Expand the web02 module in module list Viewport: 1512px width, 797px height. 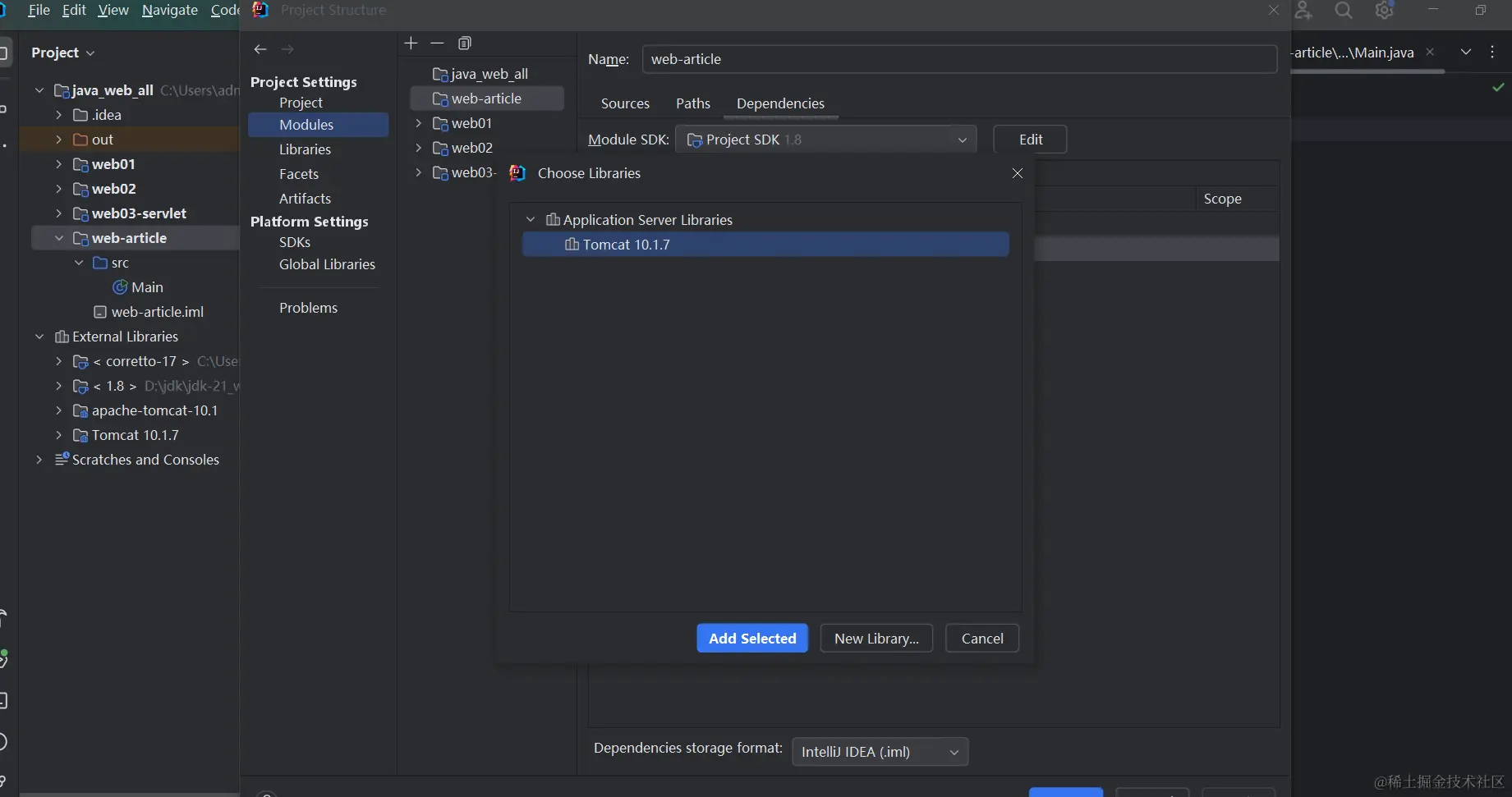(x=418, y=148)
